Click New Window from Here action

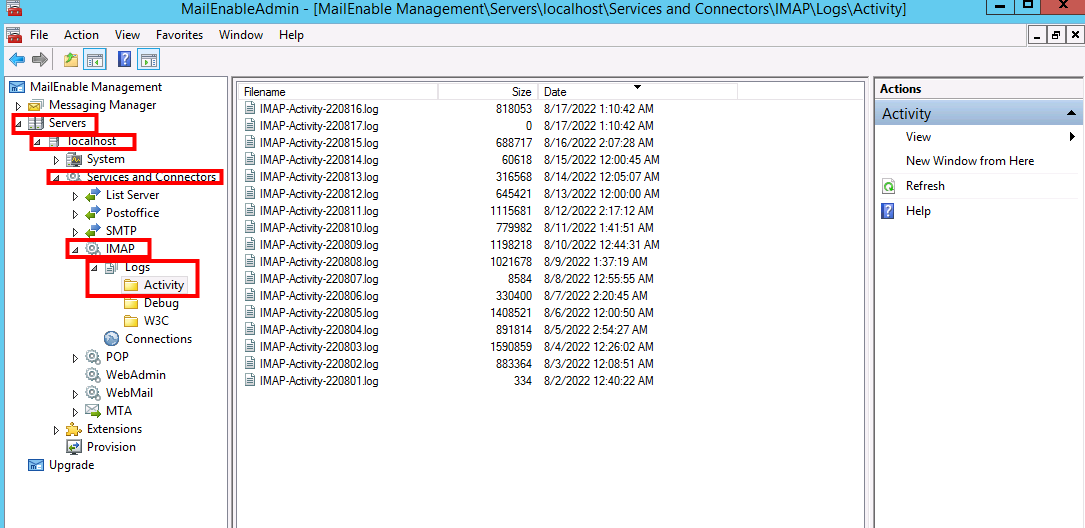tap(969, 161)
